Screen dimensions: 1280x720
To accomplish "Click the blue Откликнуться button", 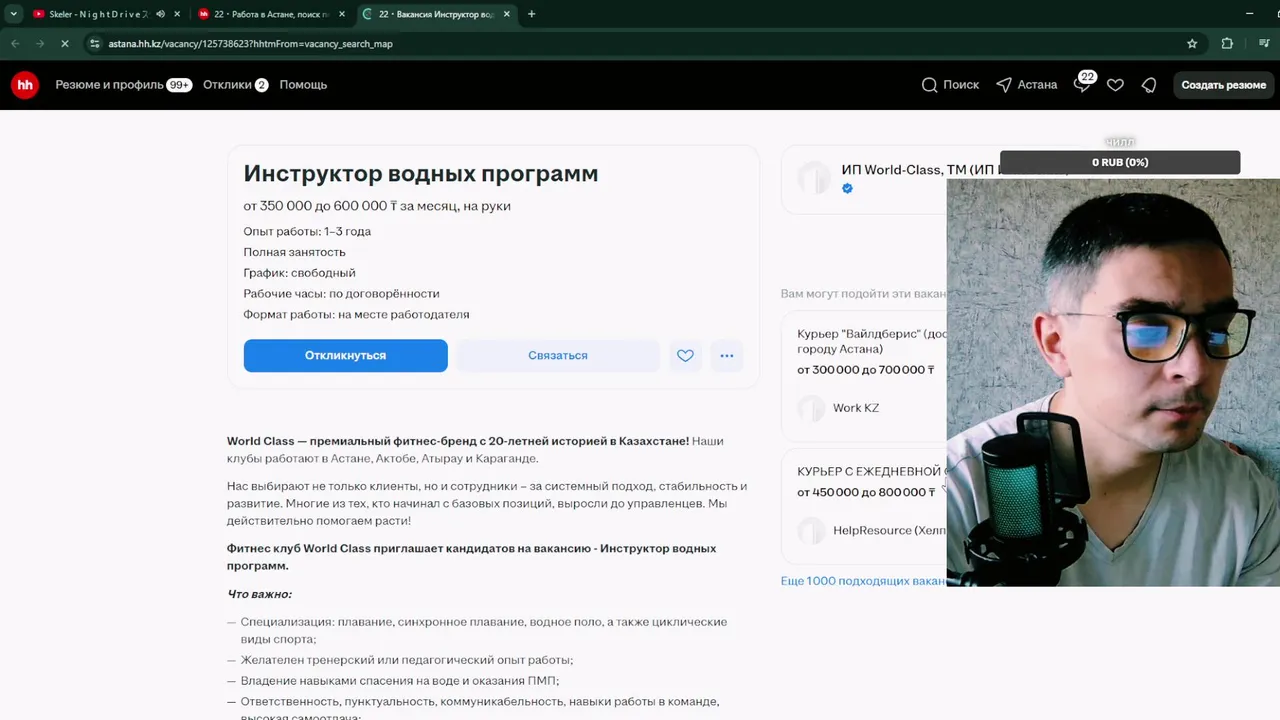I will 345,355.
